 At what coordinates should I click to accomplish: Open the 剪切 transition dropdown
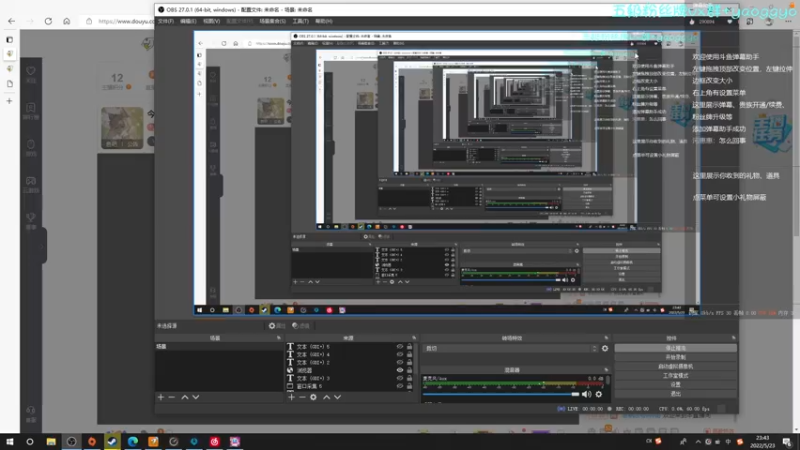click(510, 348)
